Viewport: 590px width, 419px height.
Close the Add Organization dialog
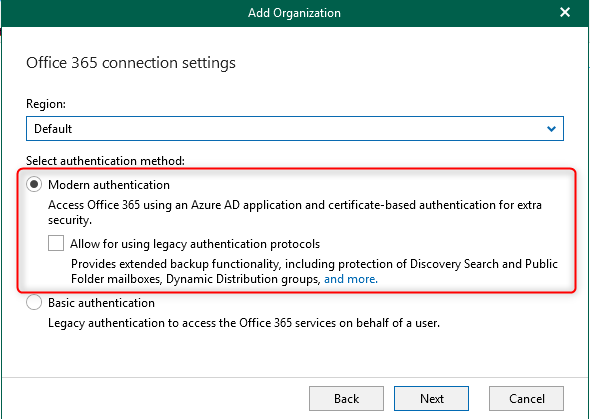(x=565, y=12)
